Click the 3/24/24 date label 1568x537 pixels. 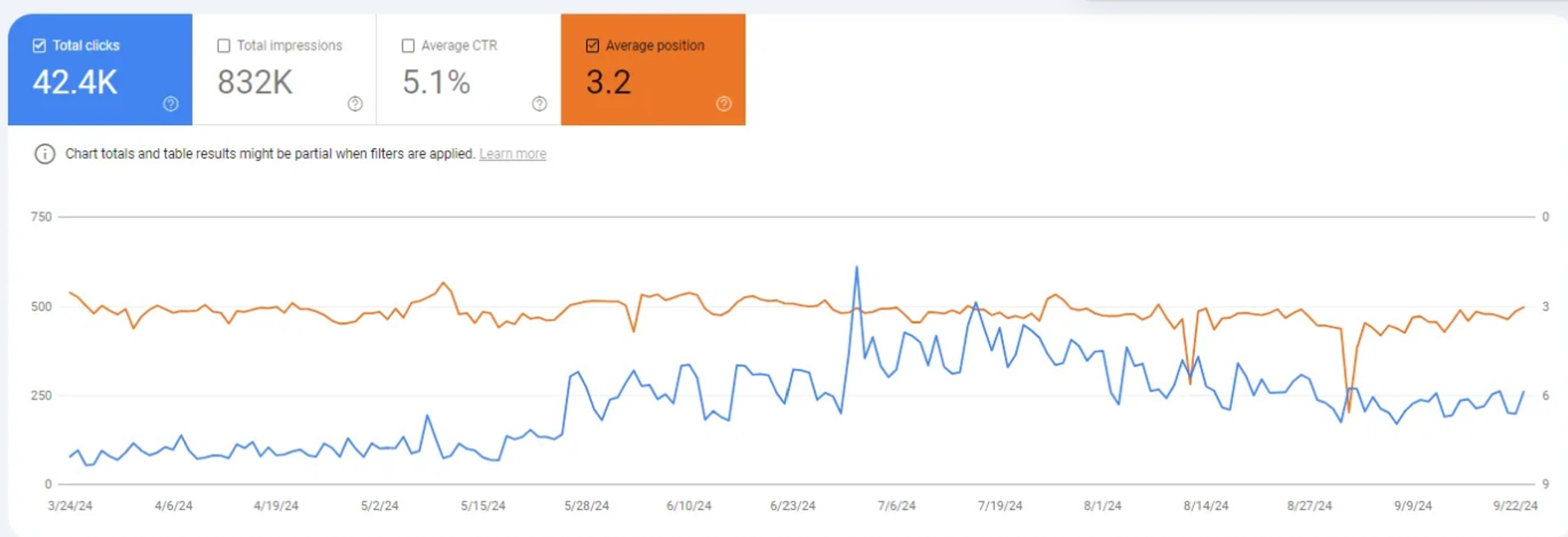point(70,506)
